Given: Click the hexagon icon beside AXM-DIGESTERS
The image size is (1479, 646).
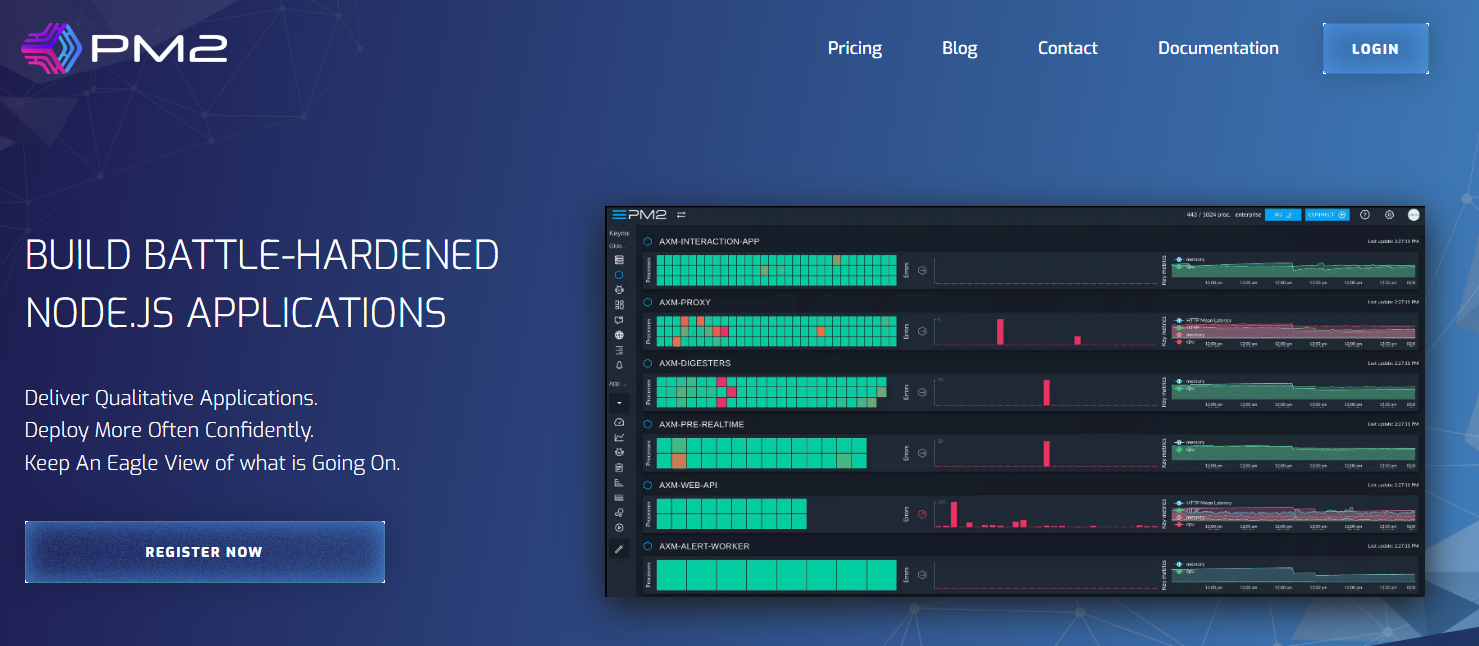Looking at the screenshot, I should pyautogui.click(x=648, y=363).
